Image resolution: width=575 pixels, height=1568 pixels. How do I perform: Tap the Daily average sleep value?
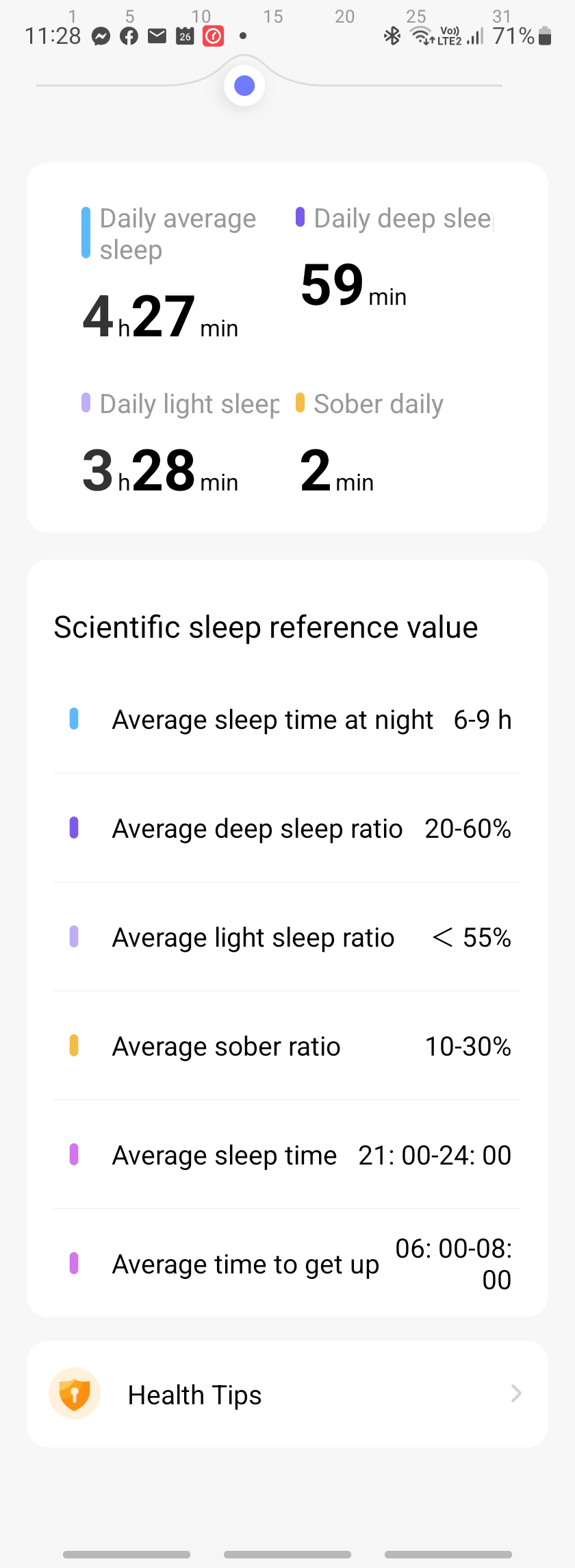pos(160,316)
